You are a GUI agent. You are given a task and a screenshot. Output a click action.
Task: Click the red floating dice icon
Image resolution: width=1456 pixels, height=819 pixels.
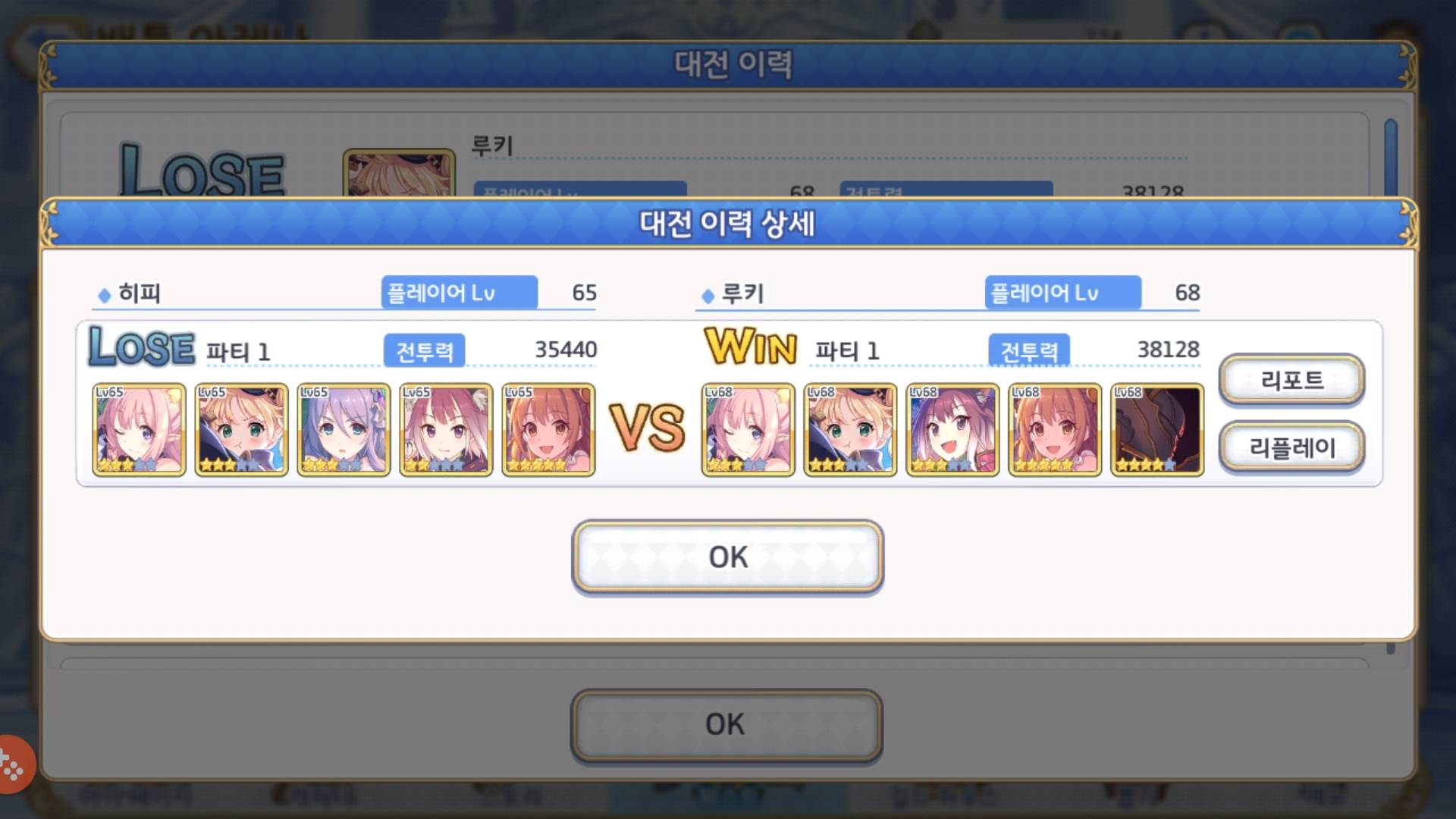click(14, 766)
